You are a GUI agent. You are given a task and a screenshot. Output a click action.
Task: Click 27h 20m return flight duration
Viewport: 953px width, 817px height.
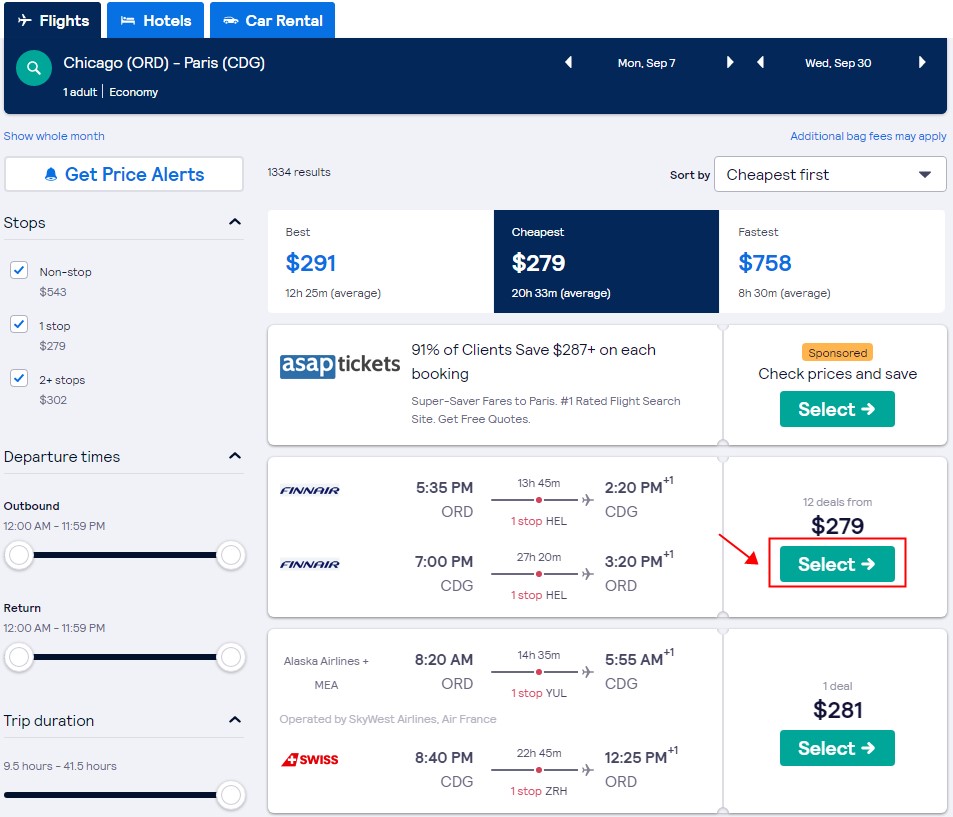click(538, 557)
